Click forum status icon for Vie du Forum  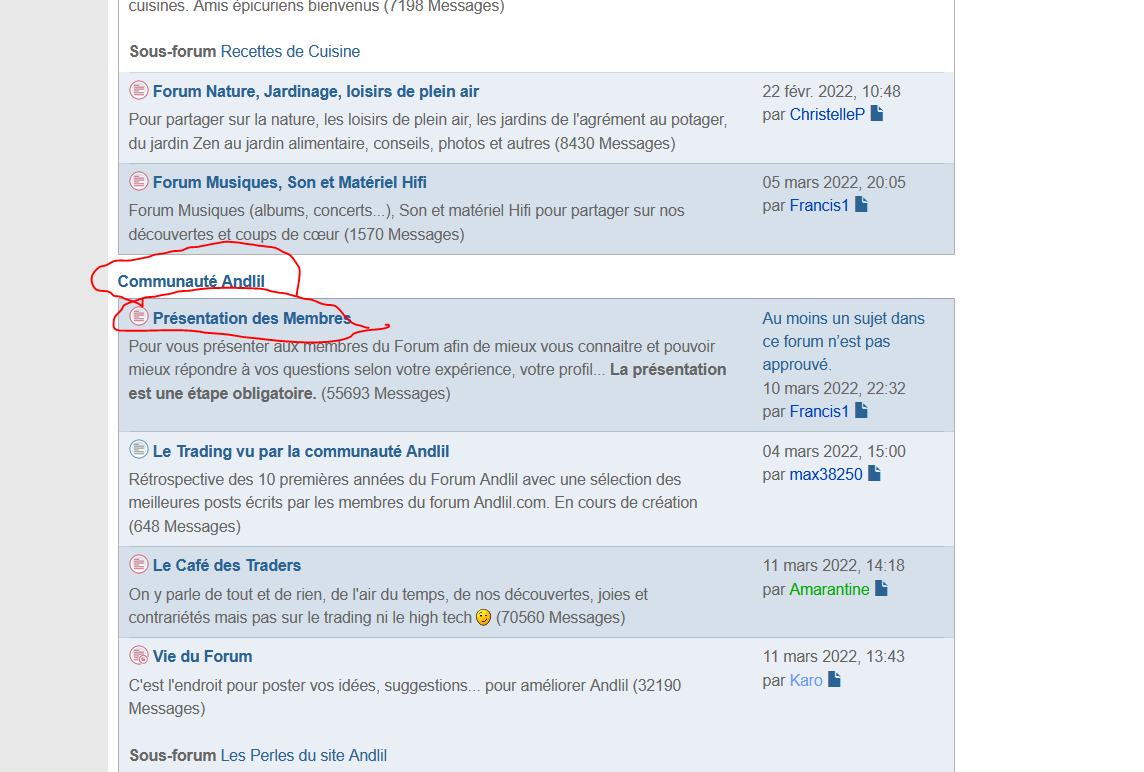[139, 655]
